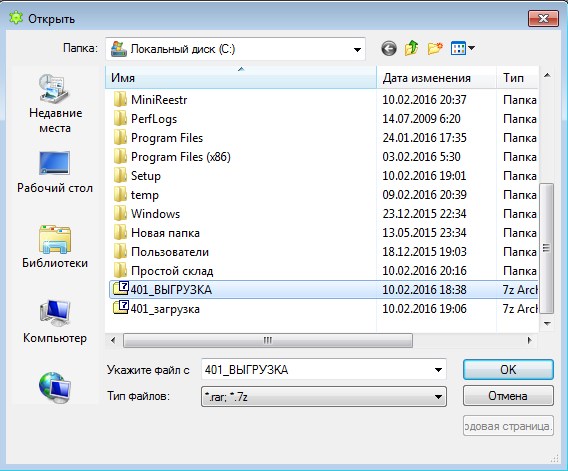Confirm selection with OK button
This screenshot has width=568, height=471.
[508, 370]
